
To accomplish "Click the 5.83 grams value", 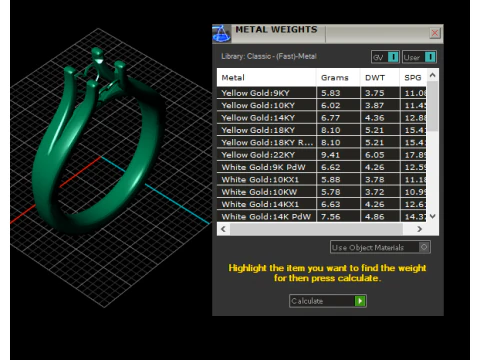I will pyautogui.click(x=331, y=93).
